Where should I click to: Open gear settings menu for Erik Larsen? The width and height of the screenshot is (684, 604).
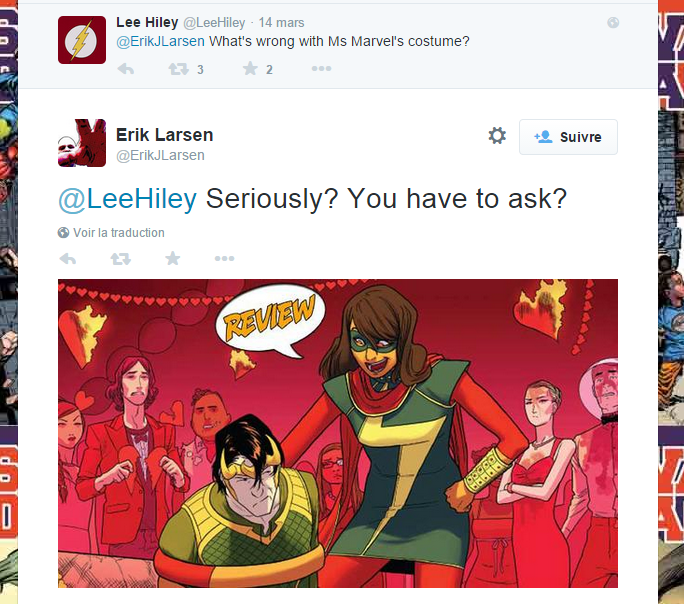click(x=497, y=136)
